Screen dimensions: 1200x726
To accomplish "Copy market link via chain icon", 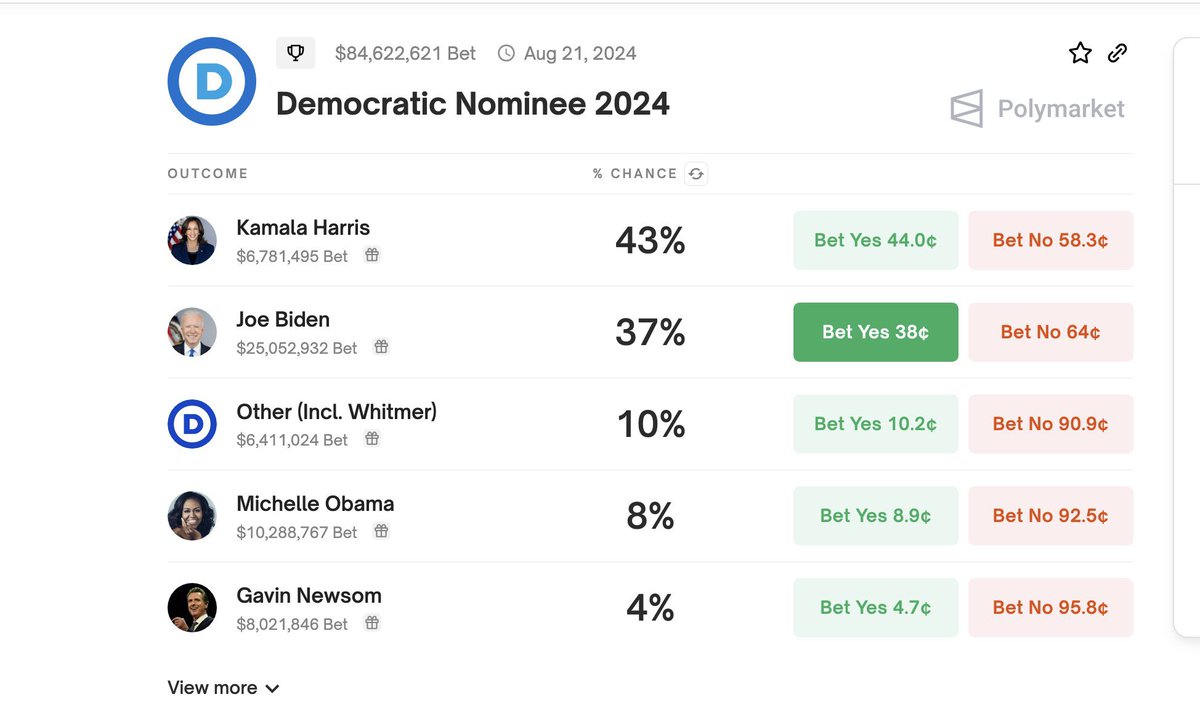I will point(1118,54).
